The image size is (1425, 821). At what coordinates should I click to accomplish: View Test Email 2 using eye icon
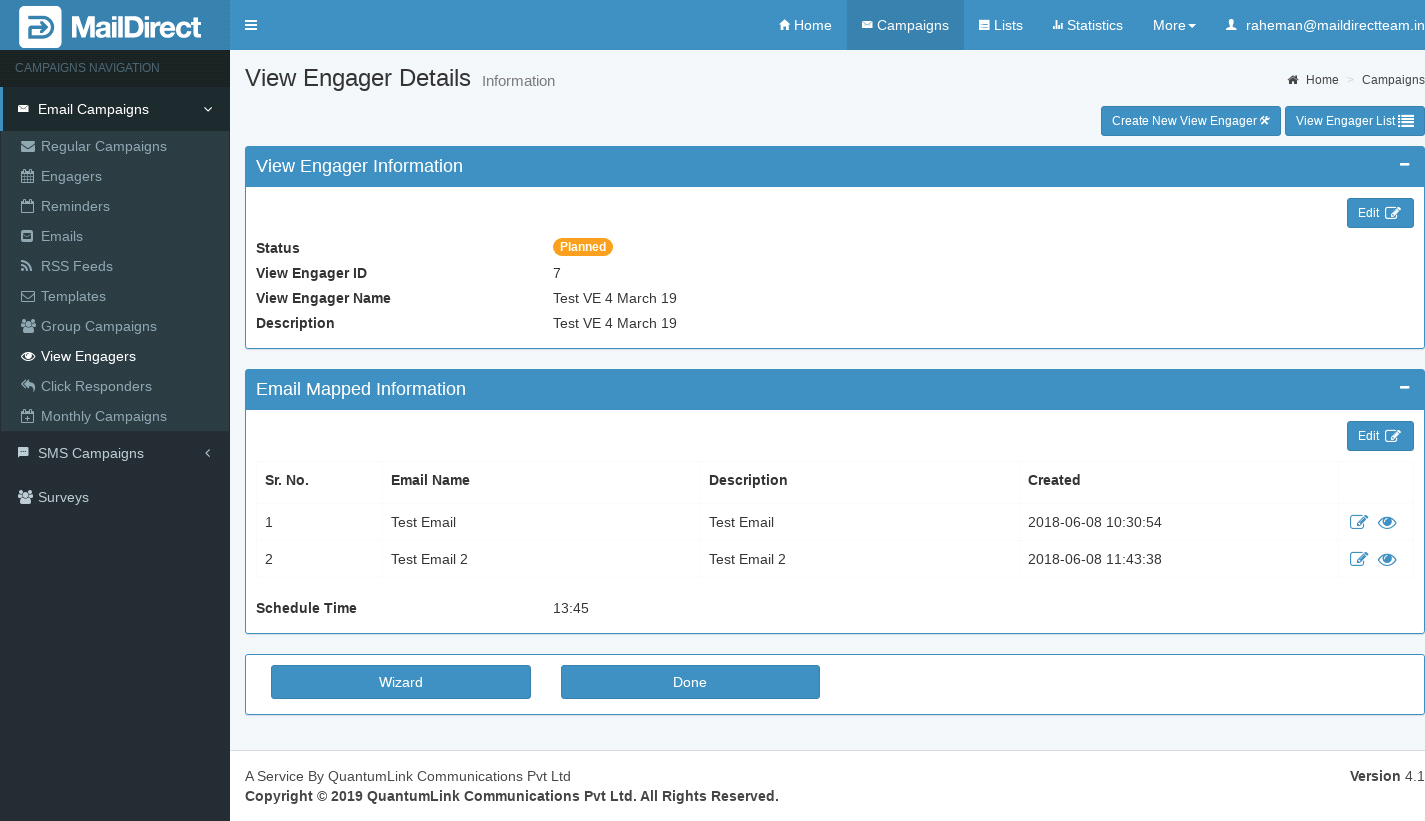click(1387, 559)
